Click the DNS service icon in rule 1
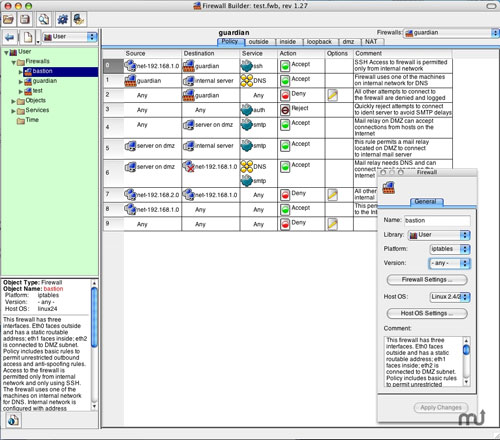The width and height of the screenshot is (500, 440). click(247, 80)
